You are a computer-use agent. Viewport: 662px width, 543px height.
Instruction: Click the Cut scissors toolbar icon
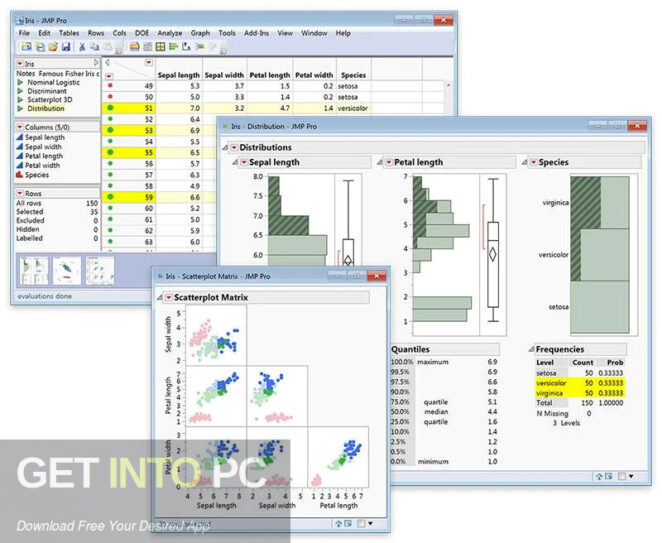pos(82,46)
